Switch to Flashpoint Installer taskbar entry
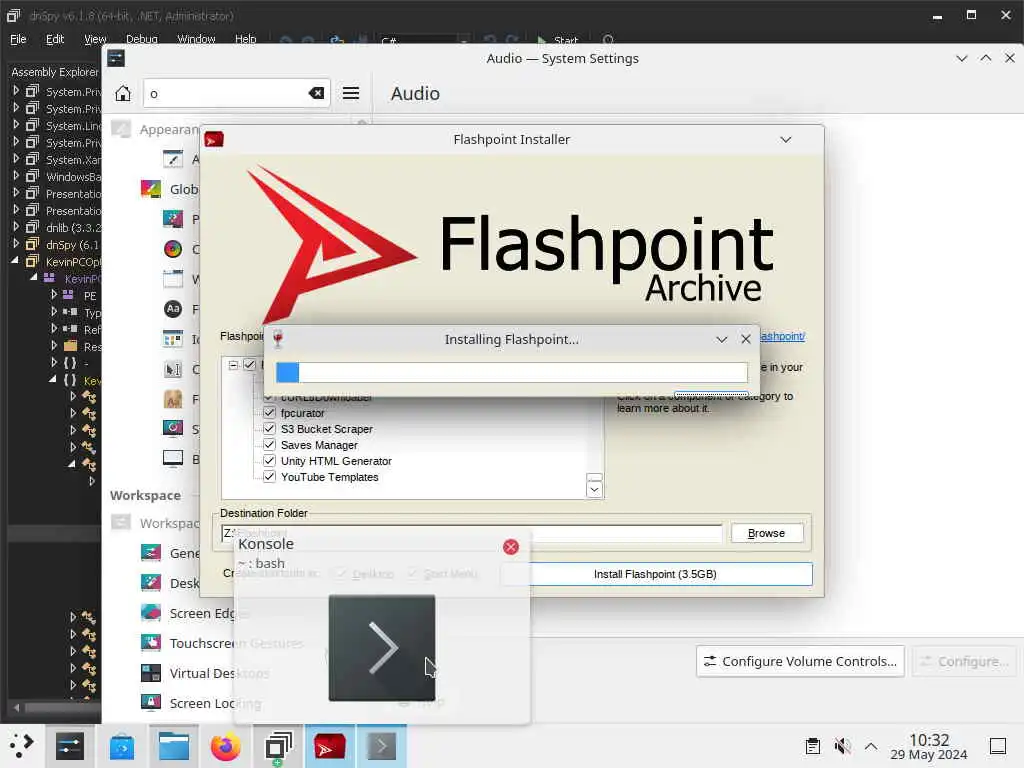 [330, 746]
